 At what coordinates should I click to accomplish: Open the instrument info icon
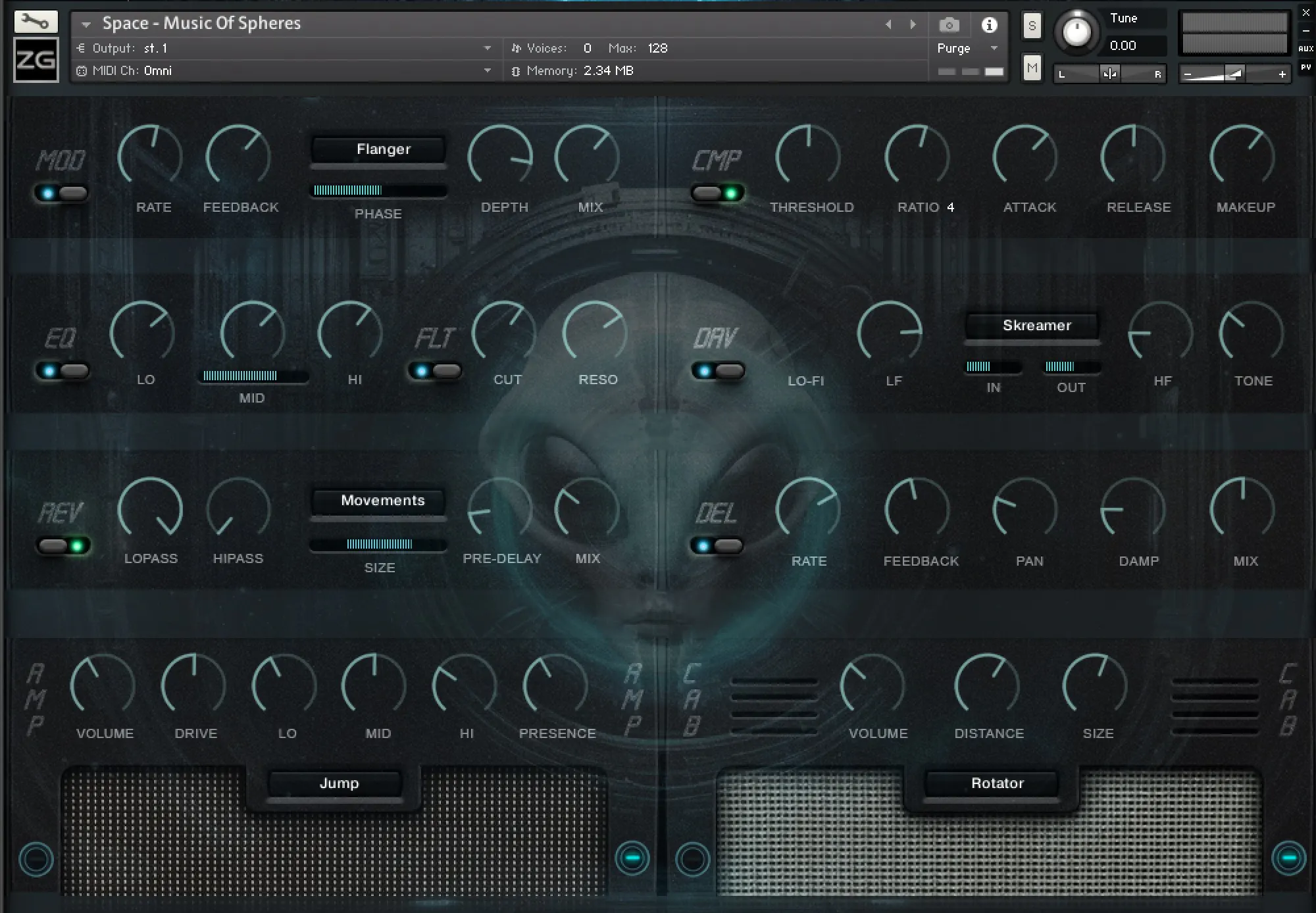click(x=989, y=25)
